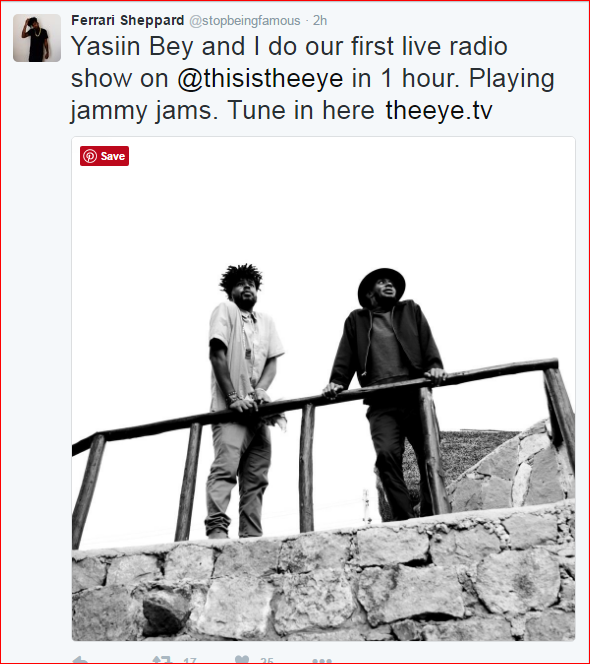
Task: Click the stone wall in the photo
Action: click(323, 589)
